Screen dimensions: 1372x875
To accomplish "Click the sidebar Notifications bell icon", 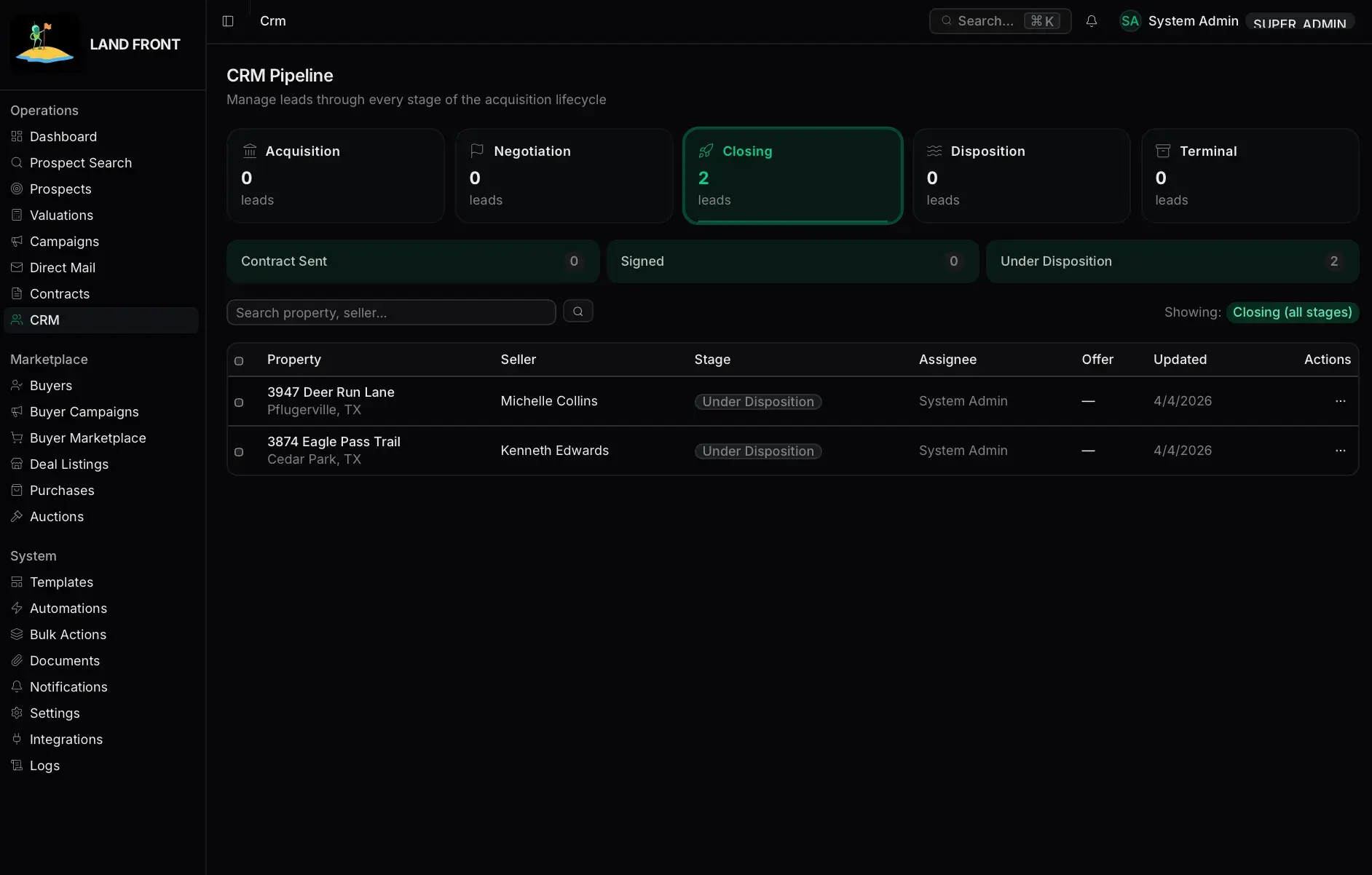I will (17, 686).
